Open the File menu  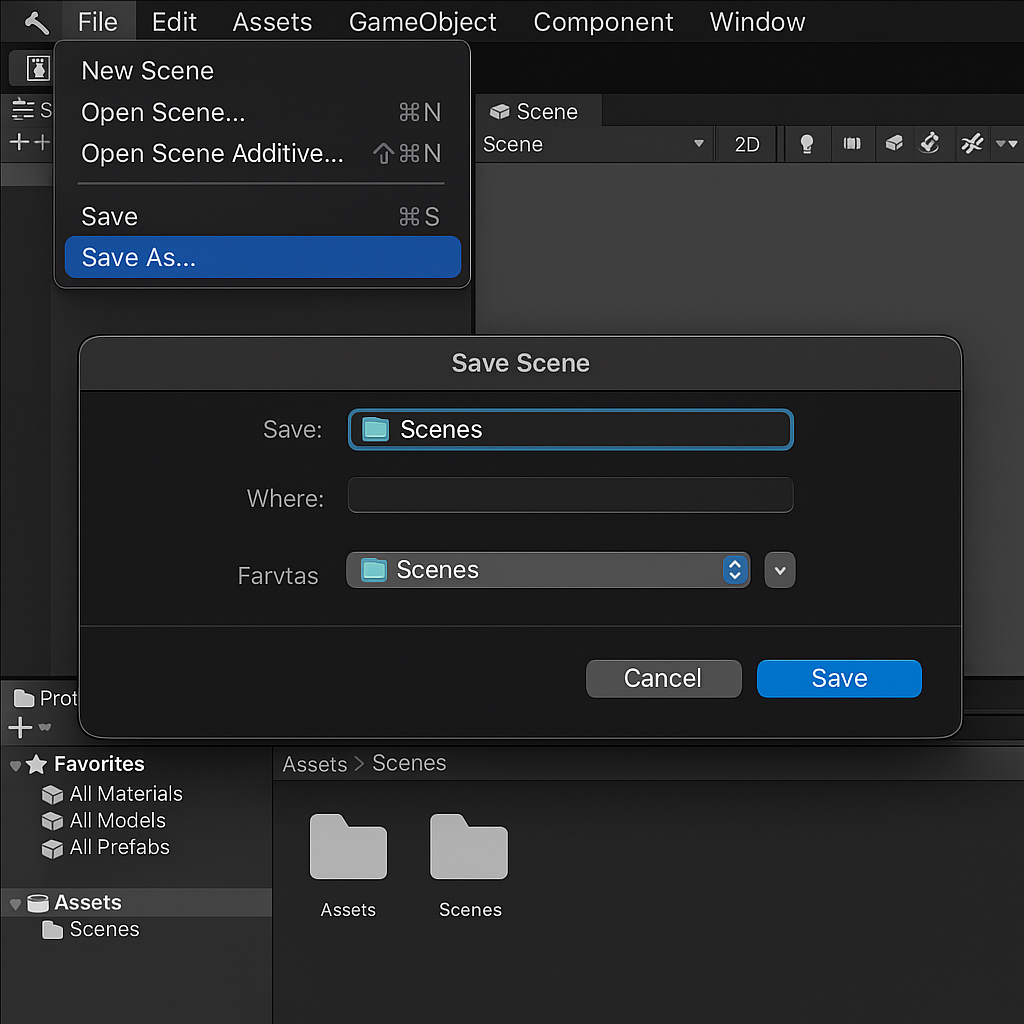coord(98,22)
